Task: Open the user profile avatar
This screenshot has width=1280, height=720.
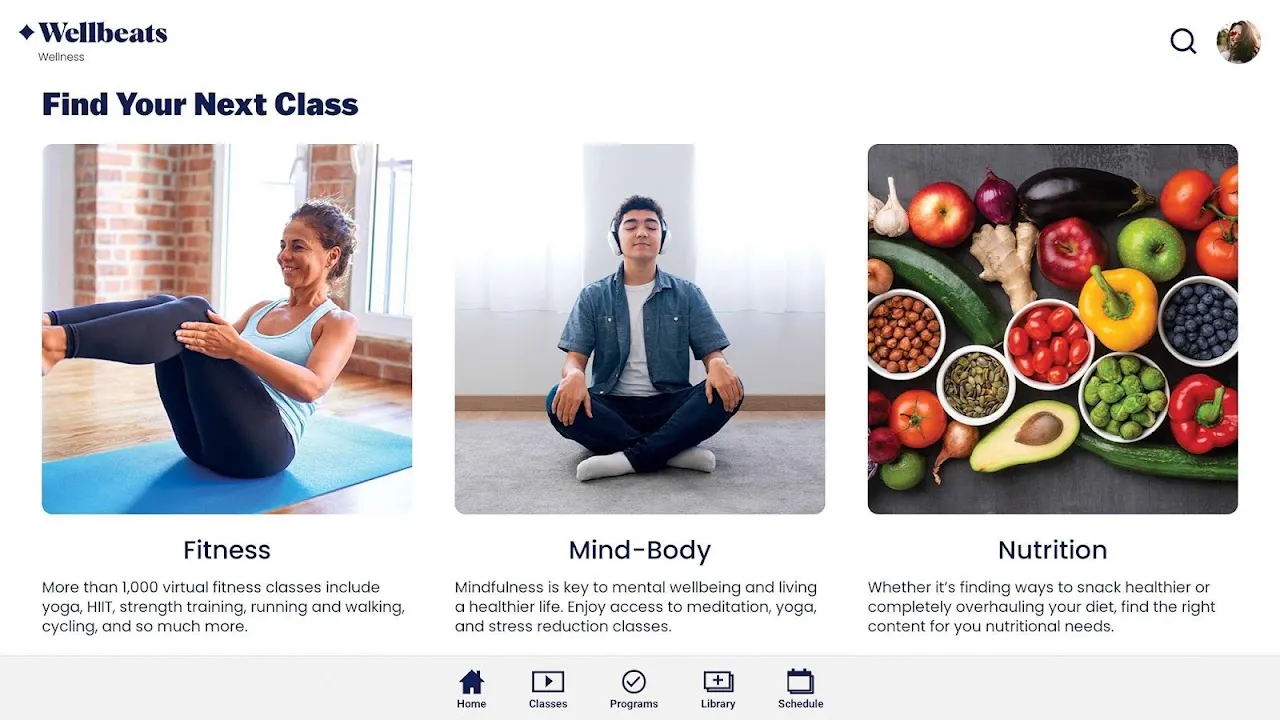Action: (x=1238, y=42)
